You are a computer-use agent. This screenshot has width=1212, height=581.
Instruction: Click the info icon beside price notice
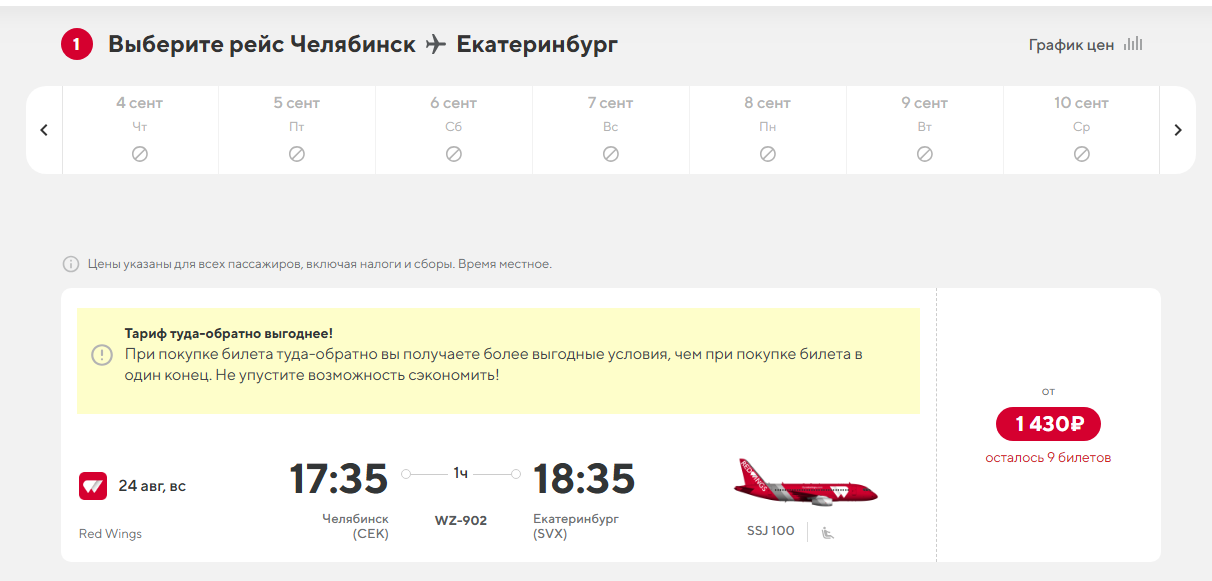(x=71, y=264)
